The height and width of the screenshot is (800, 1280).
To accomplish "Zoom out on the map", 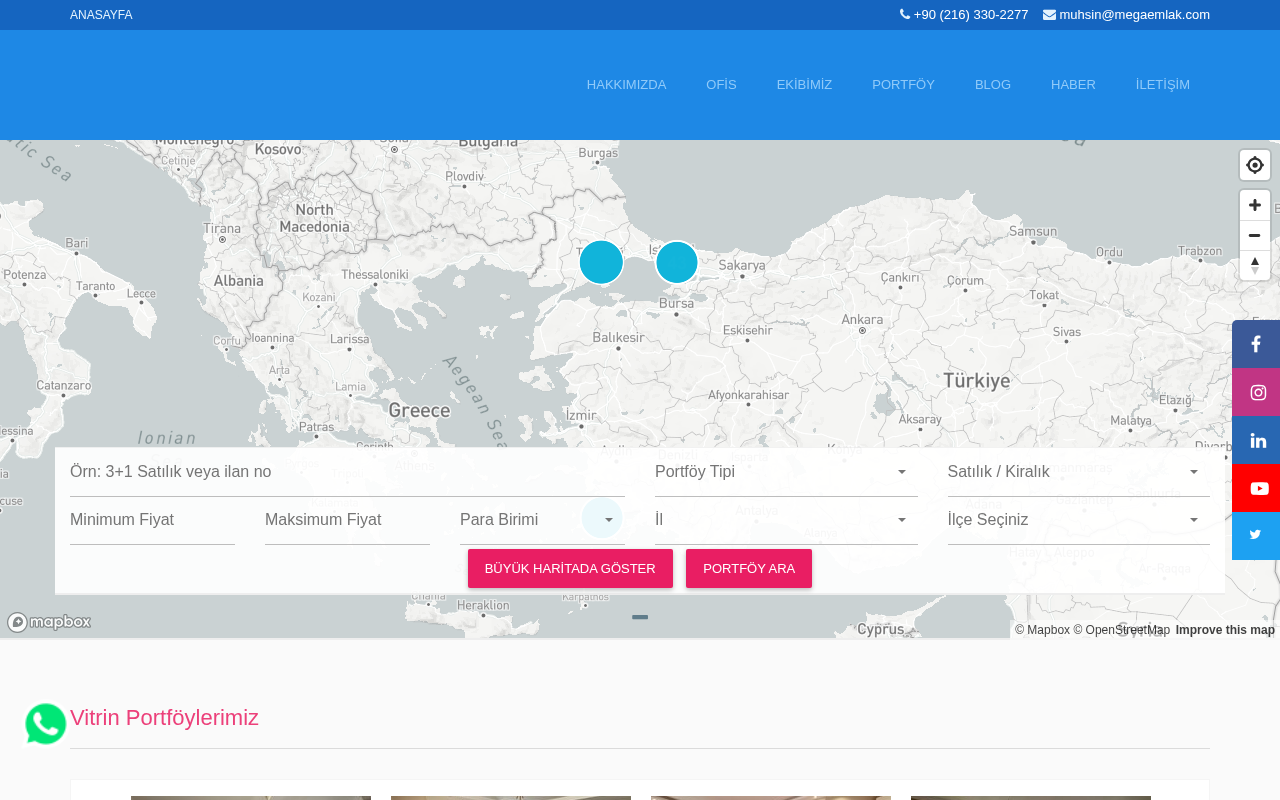I will tap(1255, 235).
